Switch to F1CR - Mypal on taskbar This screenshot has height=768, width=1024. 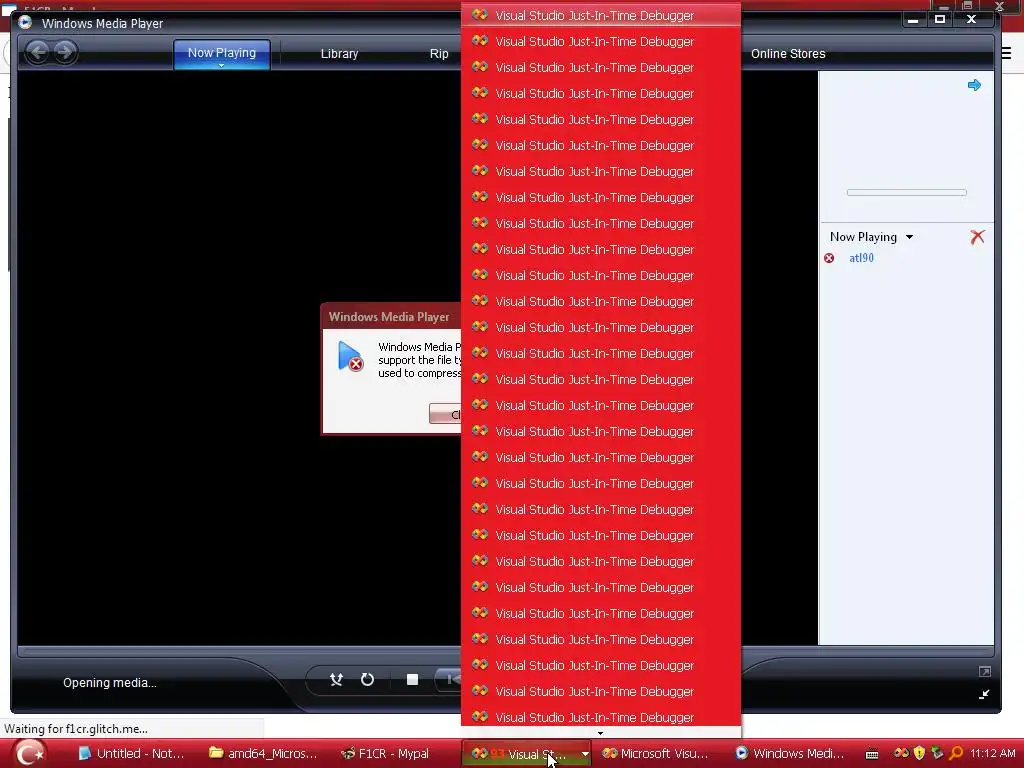point(385,754)
